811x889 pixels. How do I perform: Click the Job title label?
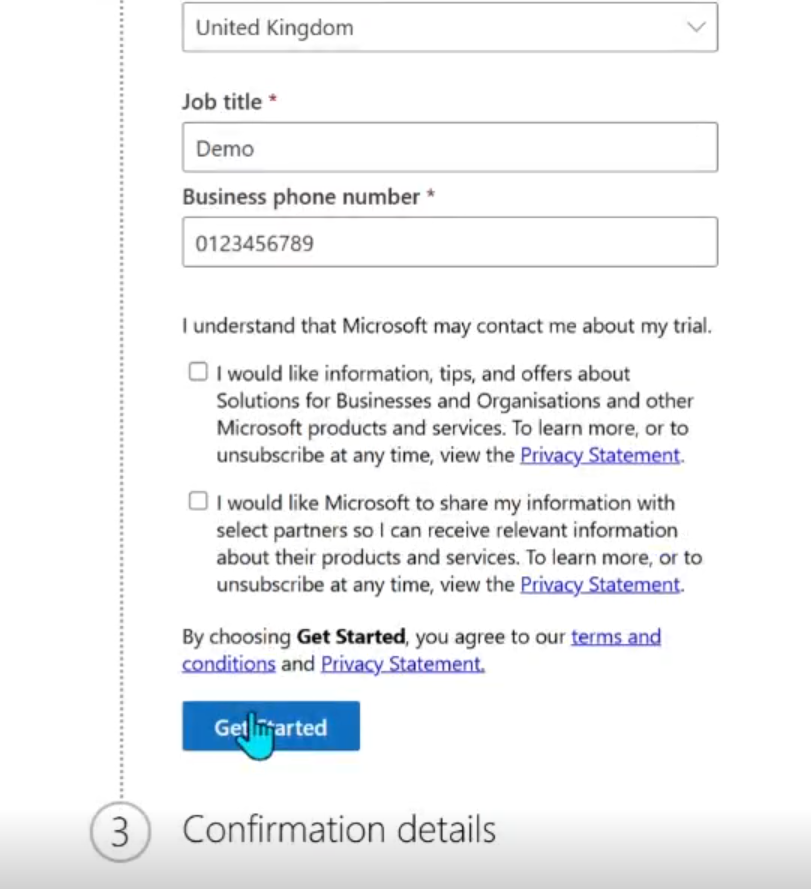click(x=221, y=102)
